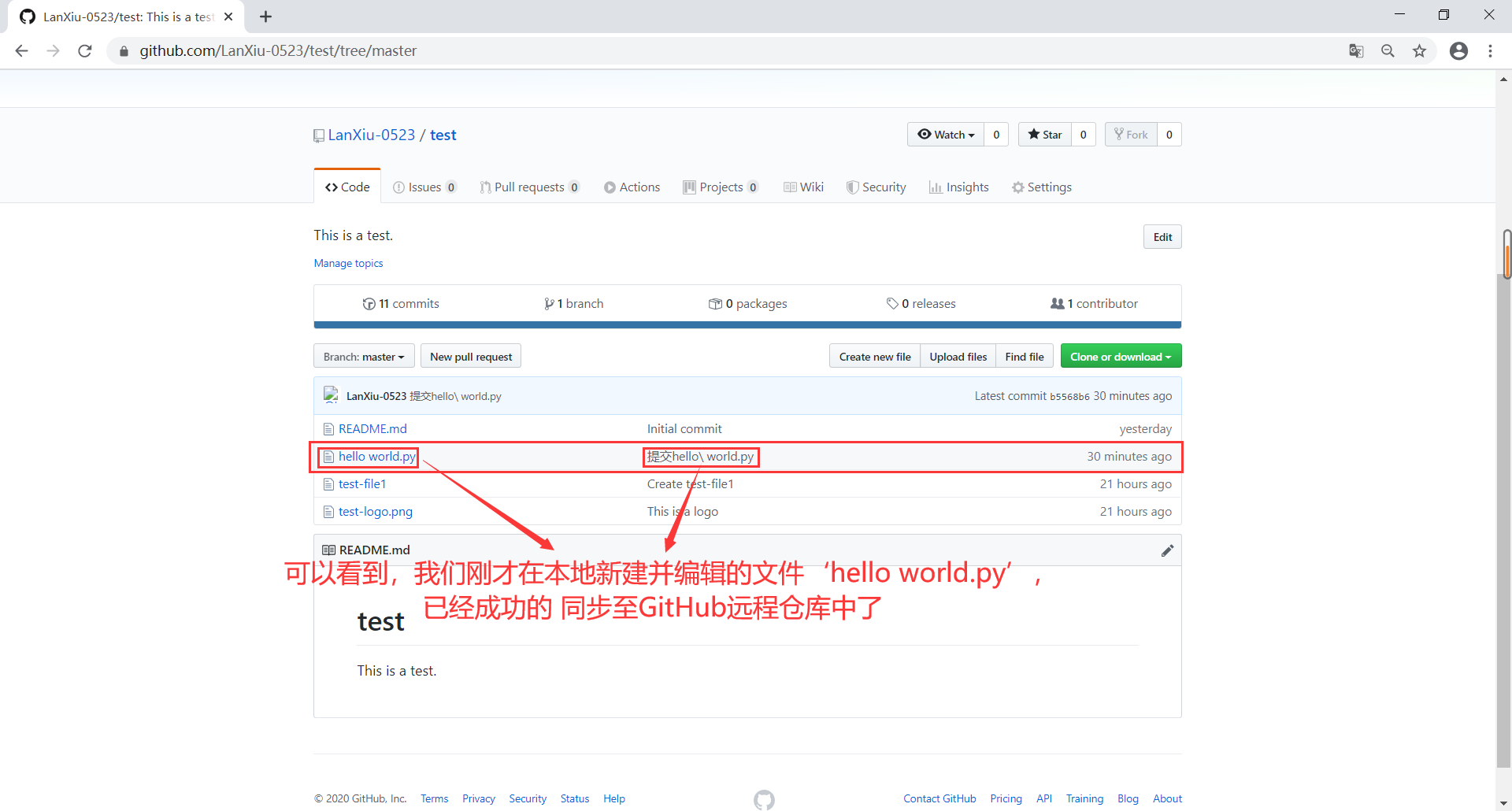
Task: Fork the test repository
Action: pyautogui.click(x=1131, y=134)
